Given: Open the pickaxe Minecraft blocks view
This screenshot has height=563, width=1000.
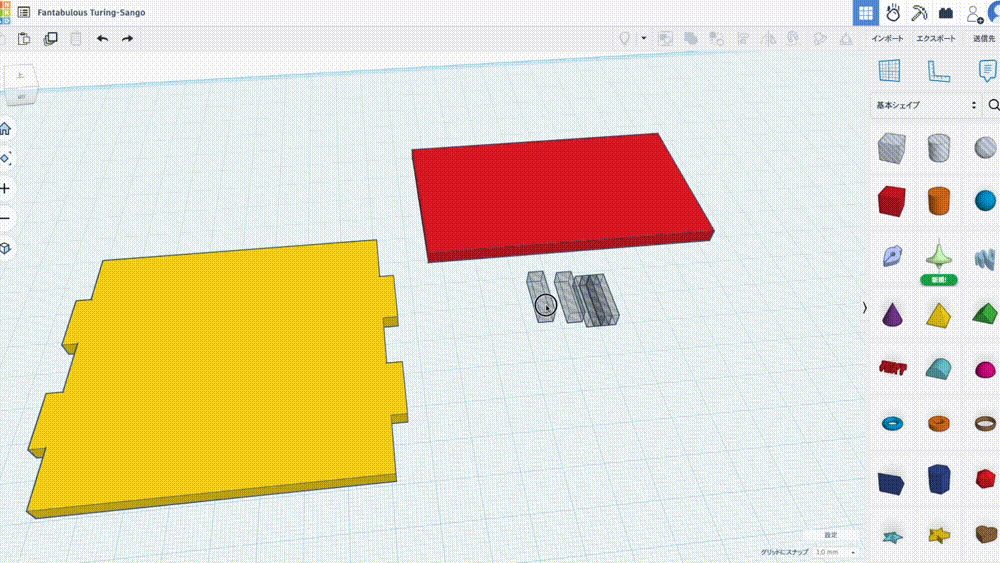Looking at the screenshot, I should (919, 13).
